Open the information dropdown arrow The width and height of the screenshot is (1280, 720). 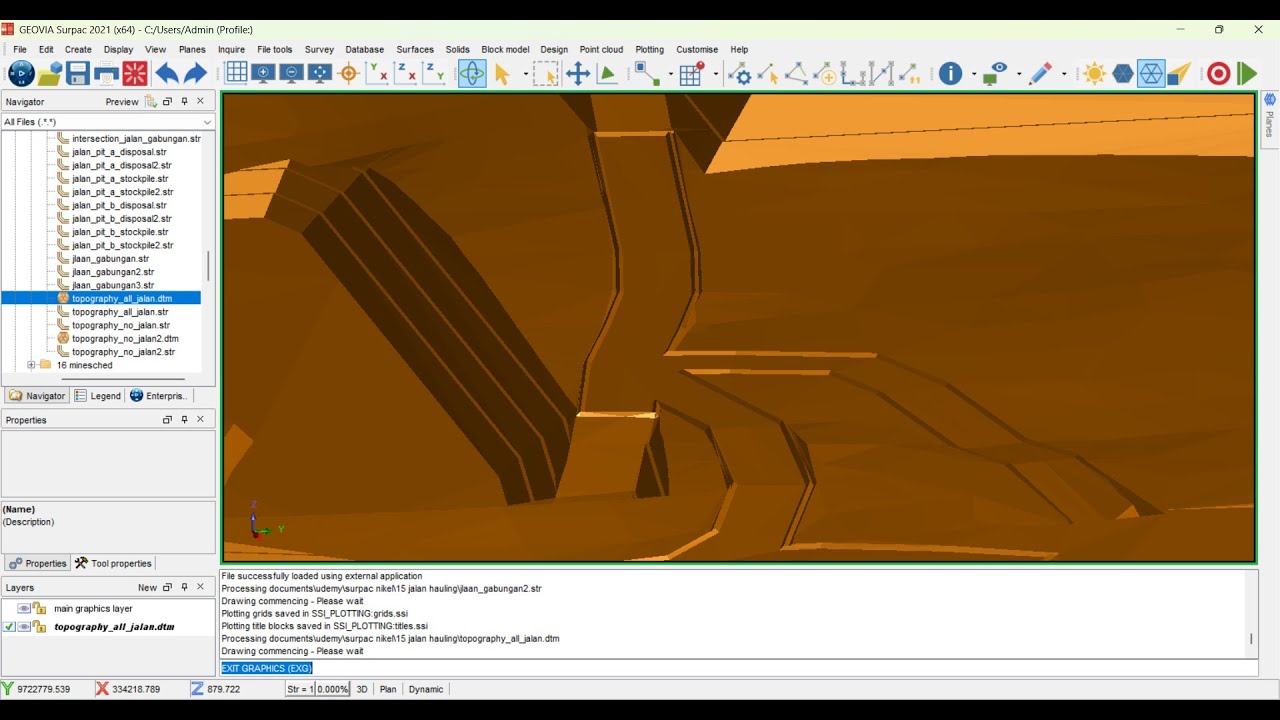[x=973, y=73]
